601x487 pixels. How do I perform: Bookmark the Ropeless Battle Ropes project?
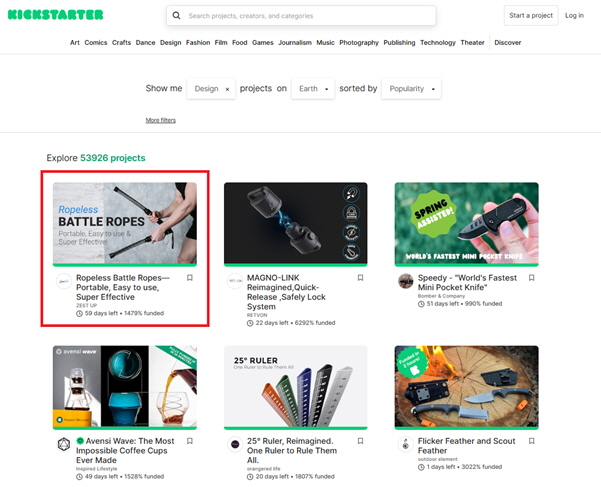point(190,278)
